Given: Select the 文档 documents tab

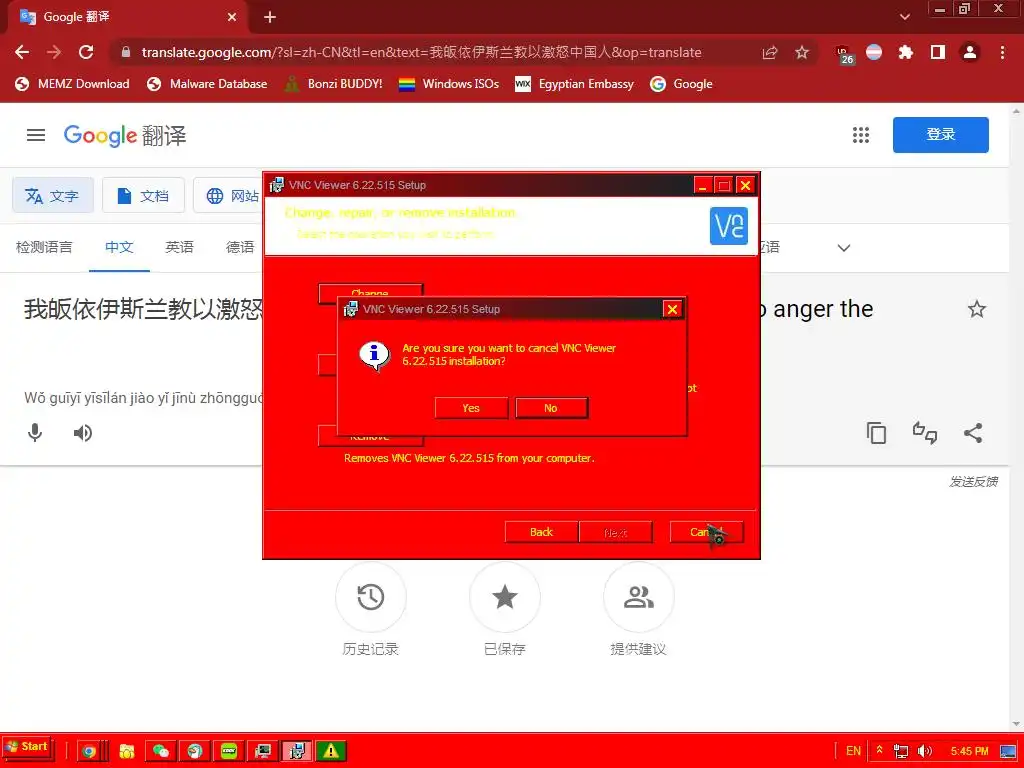Looking at the screenshot, I should [143, 195].
